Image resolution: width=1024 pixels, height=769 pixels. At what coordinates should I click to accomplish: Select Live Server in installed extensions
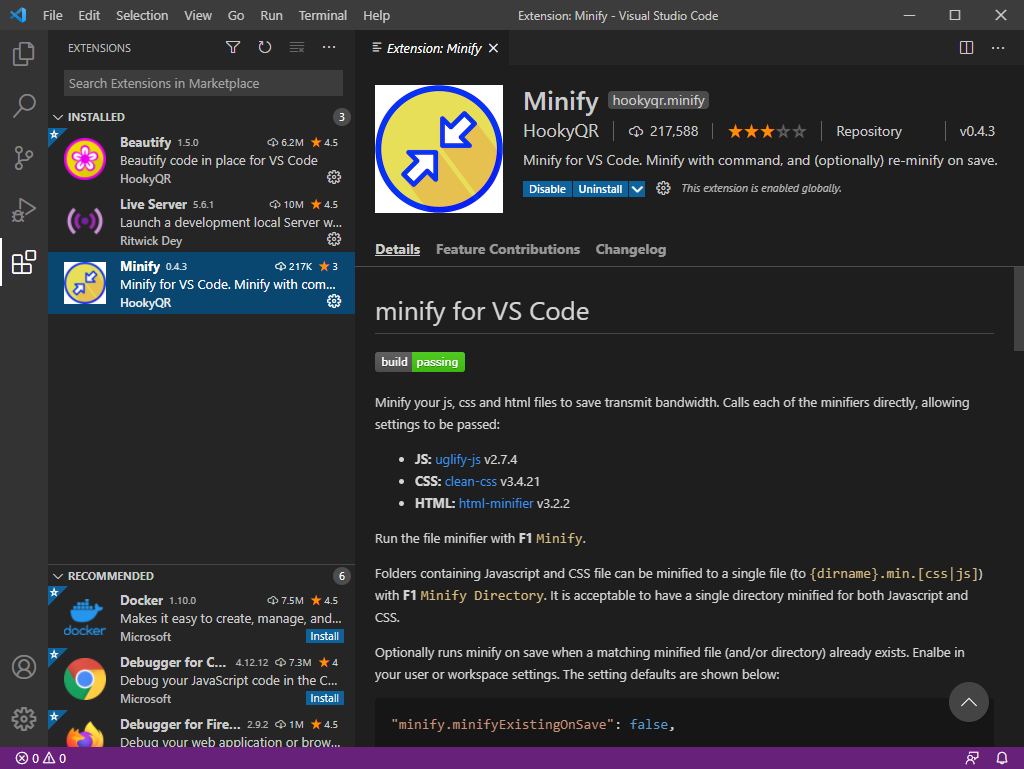[201, 221]
